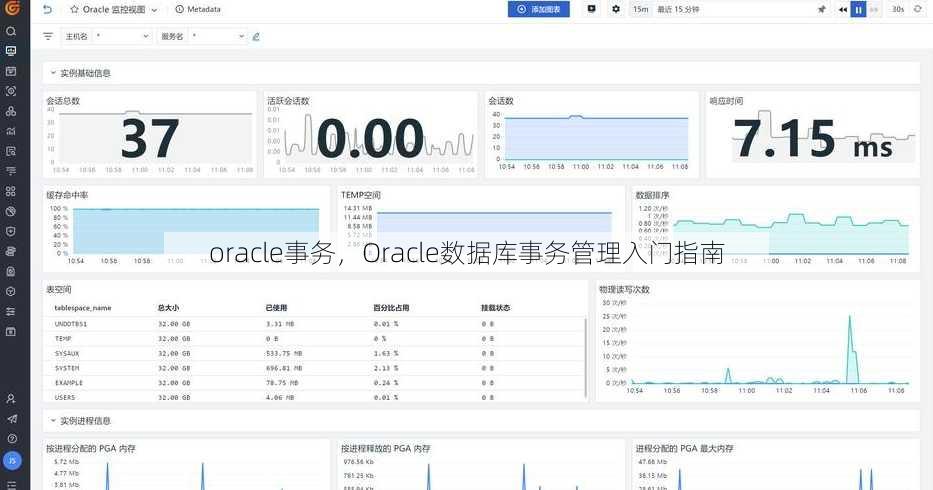Screen dimensions: 933x490
Task: Click the tablespace table vertical scrollbar
Action: pos(586,357)
